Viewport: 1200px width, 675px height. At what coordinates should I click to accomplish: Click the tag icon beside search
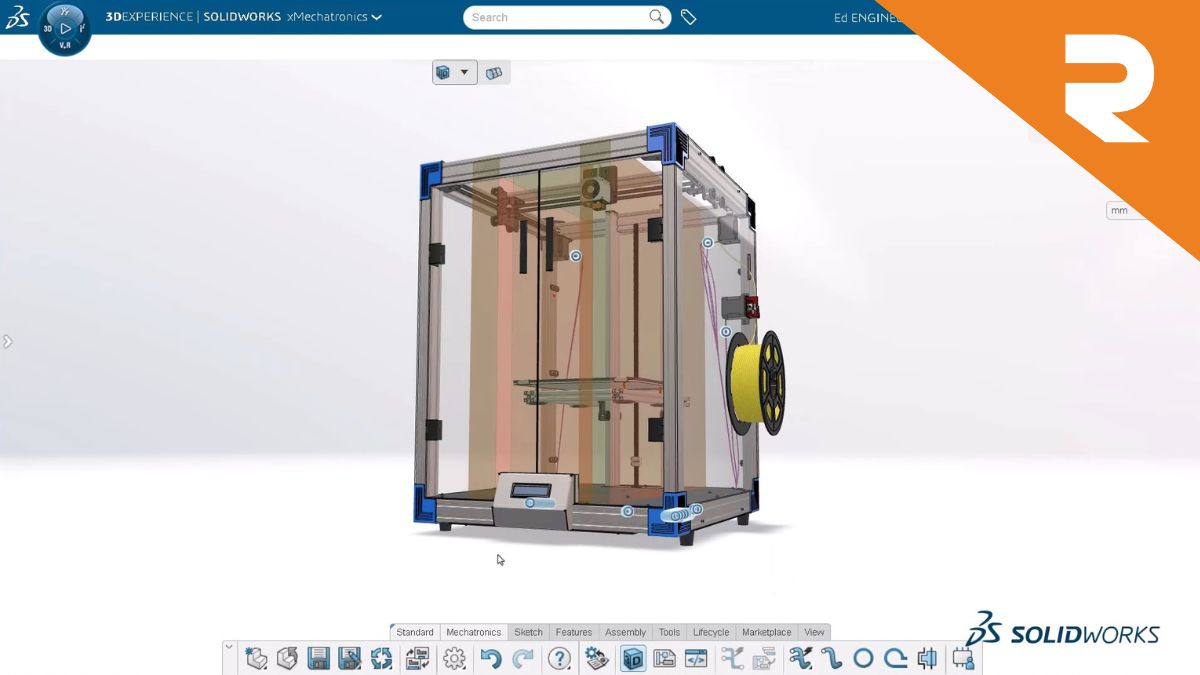coord(688,17)
